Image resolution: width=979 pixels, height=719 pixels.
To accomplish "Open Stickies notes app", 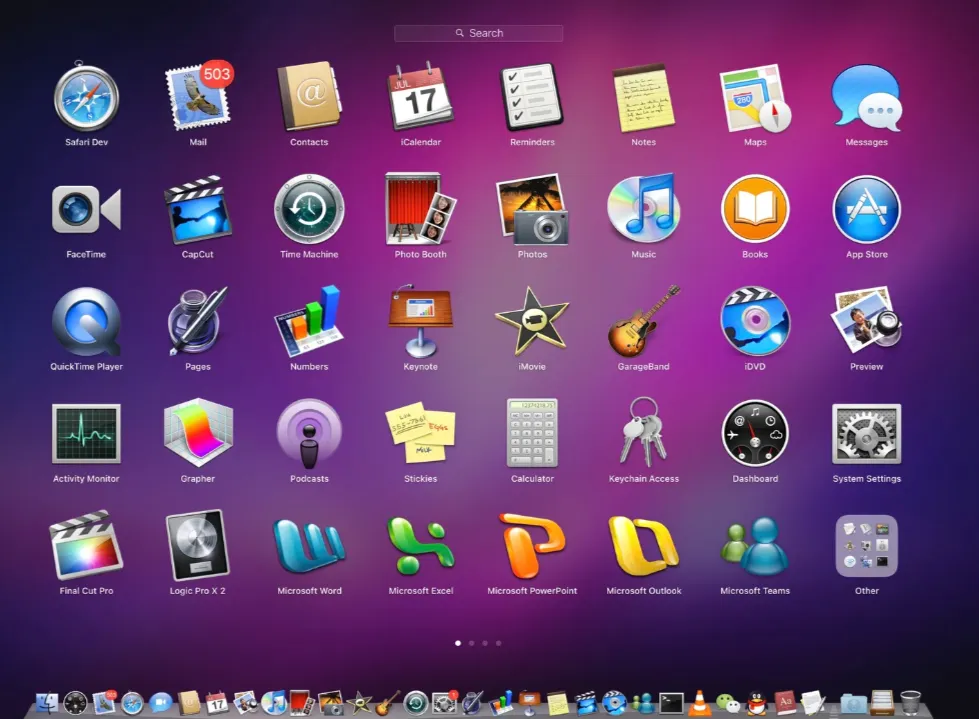I will [x=420, y=432].
